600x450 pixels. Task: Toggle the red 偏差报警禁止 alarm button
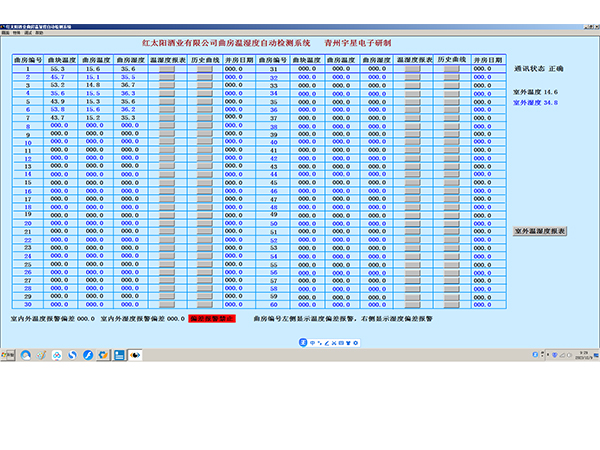pyautogui.click(x=212, y=318)
